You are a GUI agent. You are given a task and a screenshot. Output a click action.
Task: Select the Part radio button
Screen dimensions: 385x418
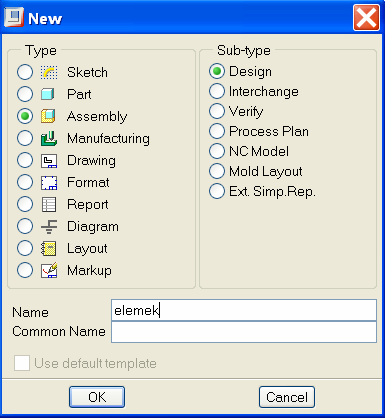click(25, 94)
